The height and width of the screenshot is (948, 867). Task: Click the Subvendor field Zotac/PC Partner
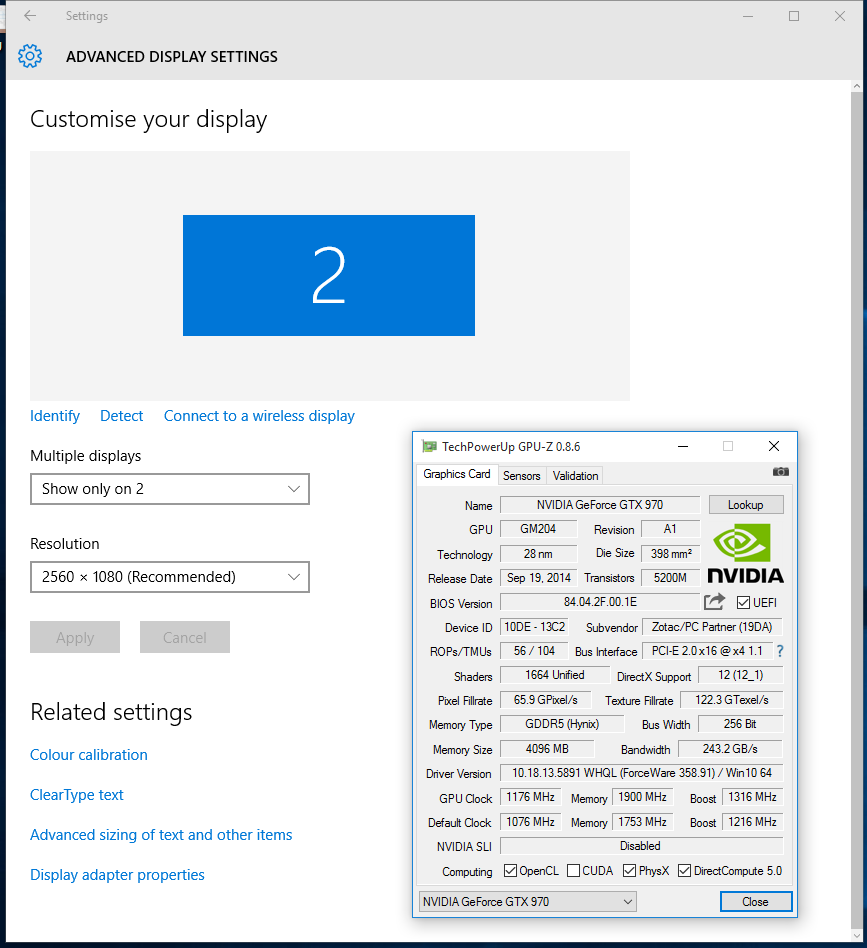[x=712, y=627]
